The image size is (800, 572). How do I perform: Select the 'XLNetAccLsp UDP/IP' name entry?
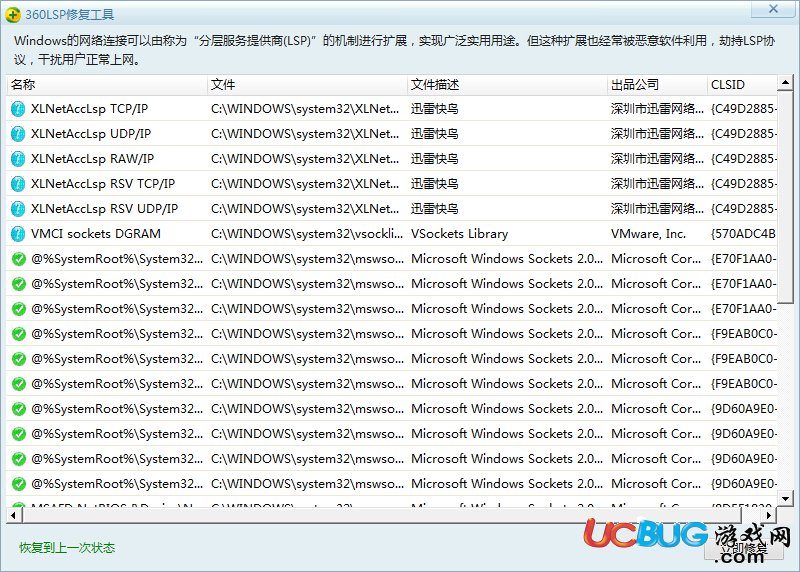[91, 134]
